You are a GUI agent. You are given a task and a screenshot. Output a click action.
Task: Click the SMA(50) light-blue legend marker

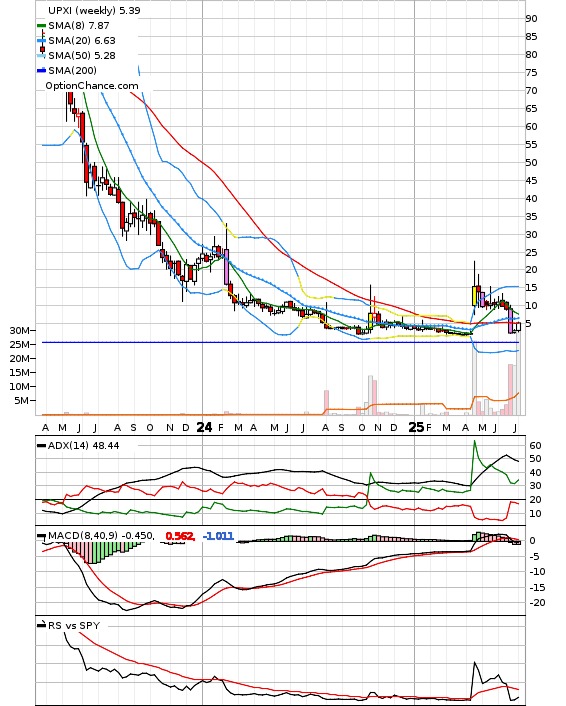(x=41, y=56)
